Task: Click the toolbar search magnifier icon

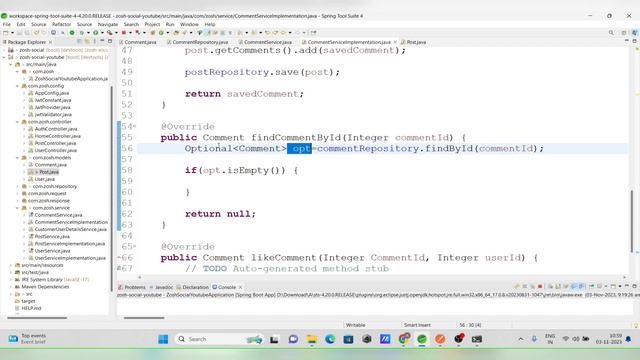Action: pyautogui.click(x=611, y=33)
